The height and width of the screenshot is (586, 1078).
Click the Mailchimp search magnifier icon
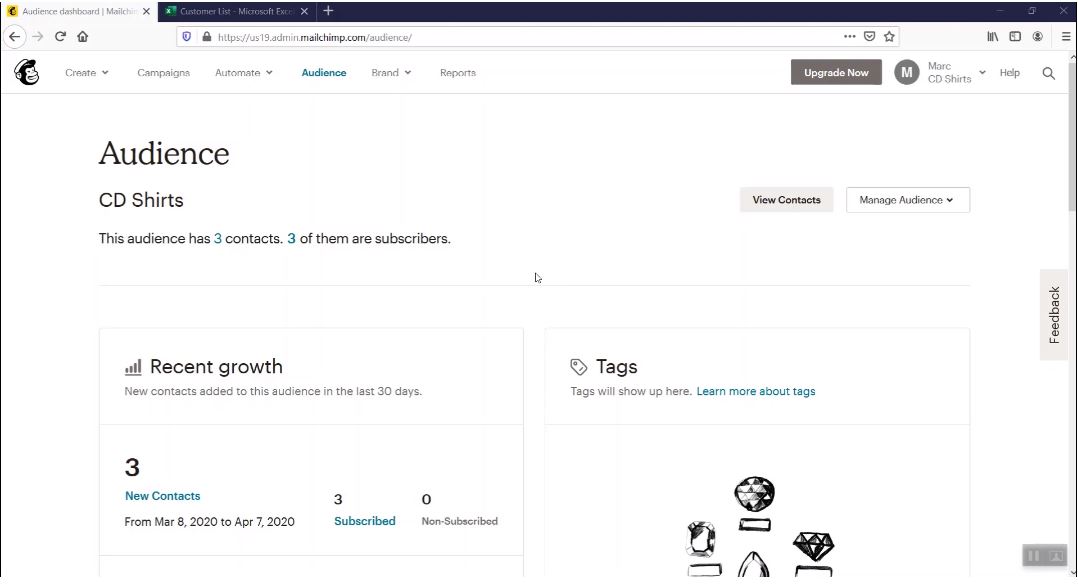click(1048, 73)
